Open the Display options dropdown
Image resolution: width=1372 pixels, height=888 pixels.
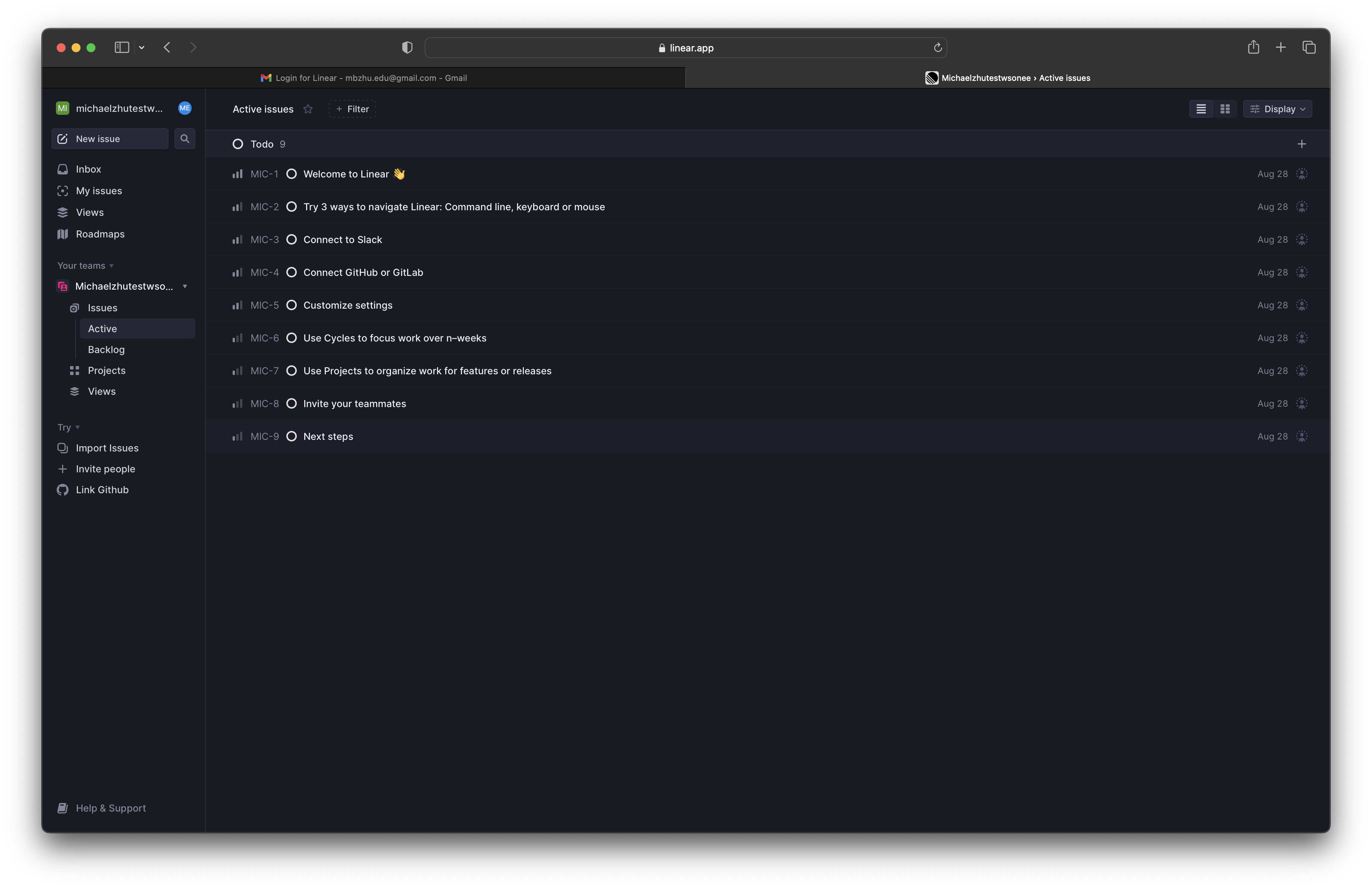[1277, 108]
